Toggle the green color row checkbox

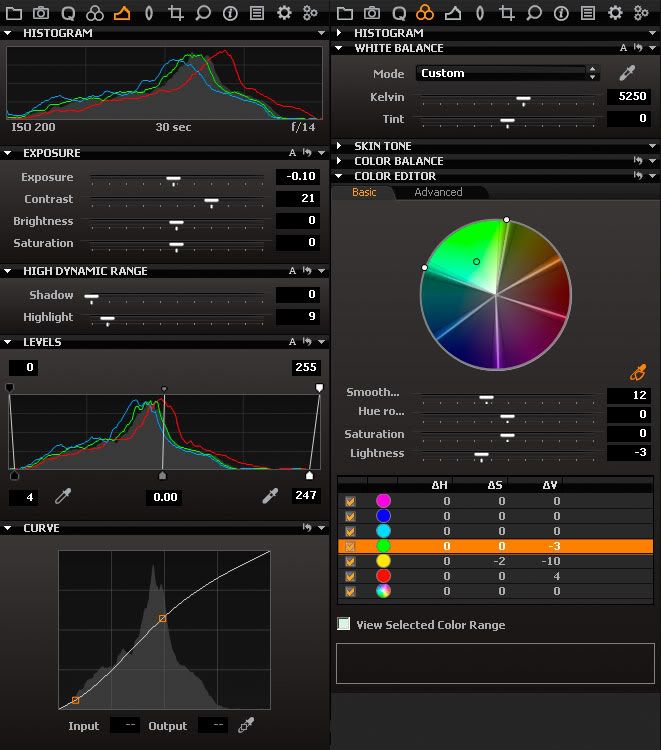coord(350,546)
